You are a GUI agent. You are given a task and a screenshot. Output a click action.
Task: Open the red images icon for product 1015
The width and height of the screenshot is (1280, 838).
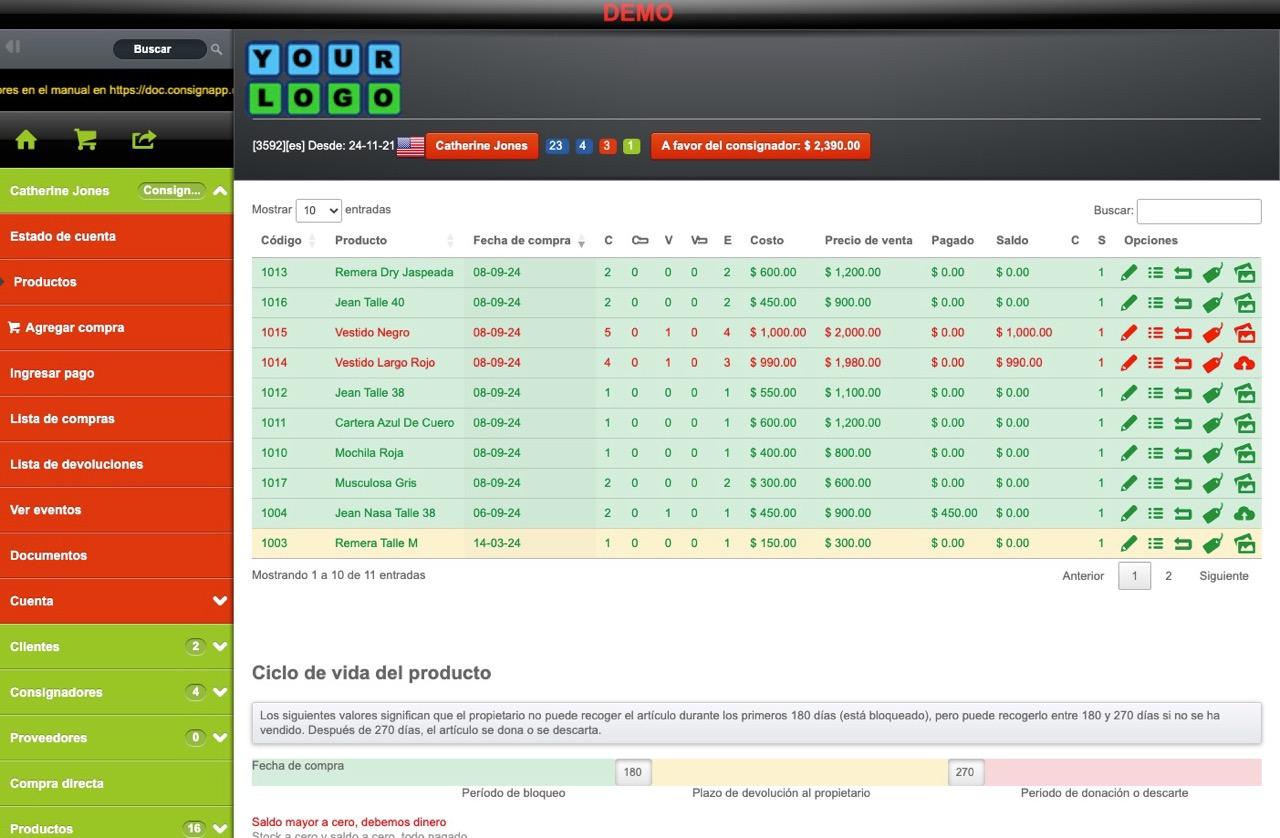point(1244,333)
